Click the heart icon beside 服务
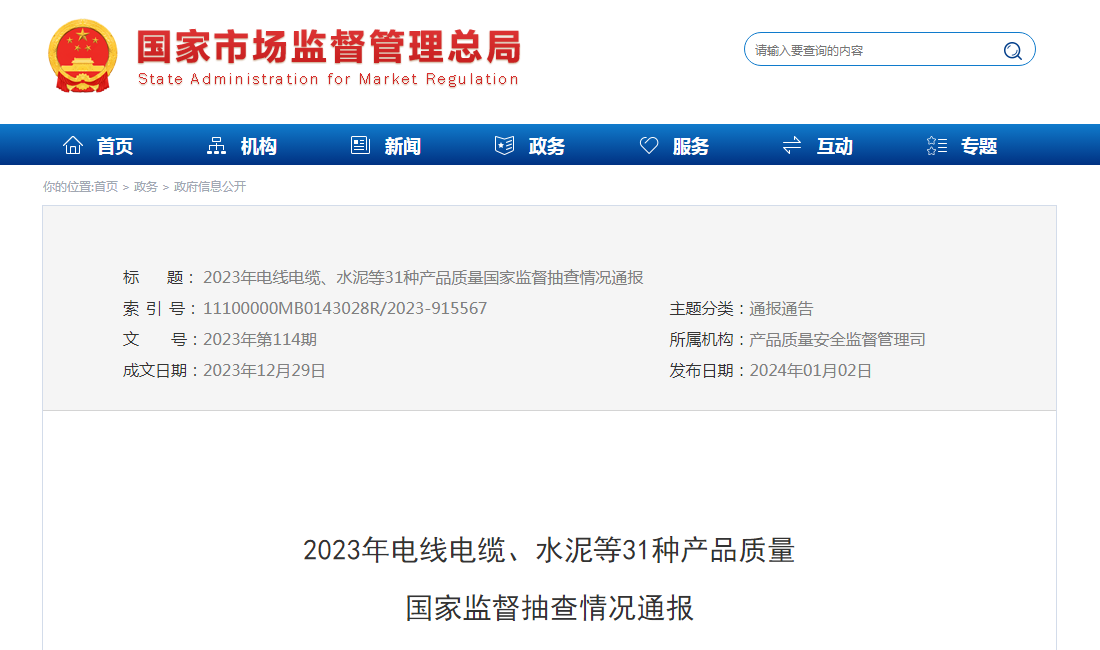 tap(649, 146)
